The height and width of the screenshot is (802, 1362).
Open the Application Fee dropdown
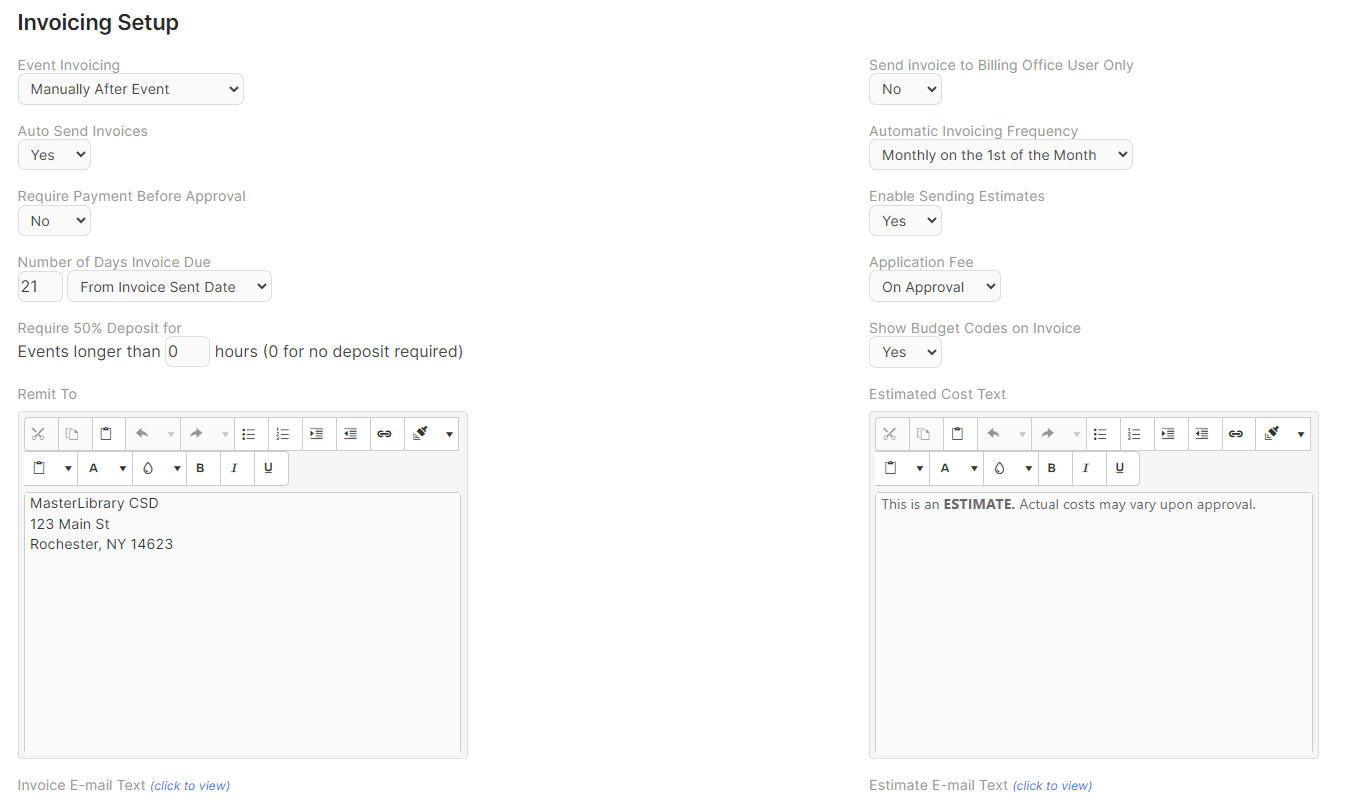[935, 287]
